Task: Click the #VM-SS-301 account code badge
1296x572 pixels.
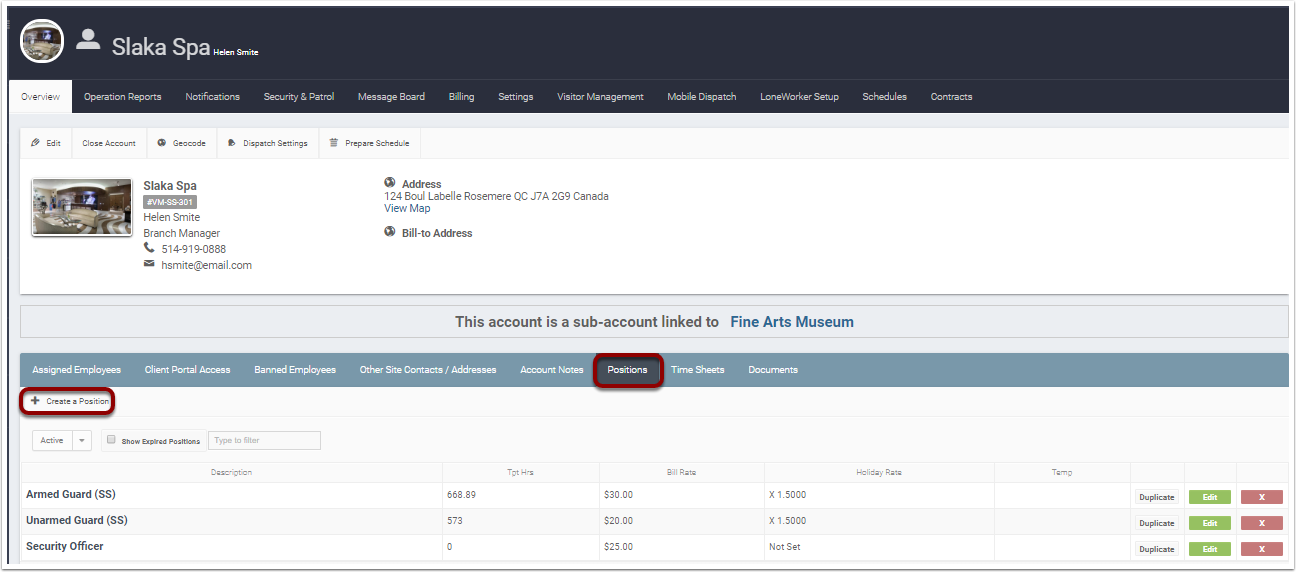Action: [170, 202]
